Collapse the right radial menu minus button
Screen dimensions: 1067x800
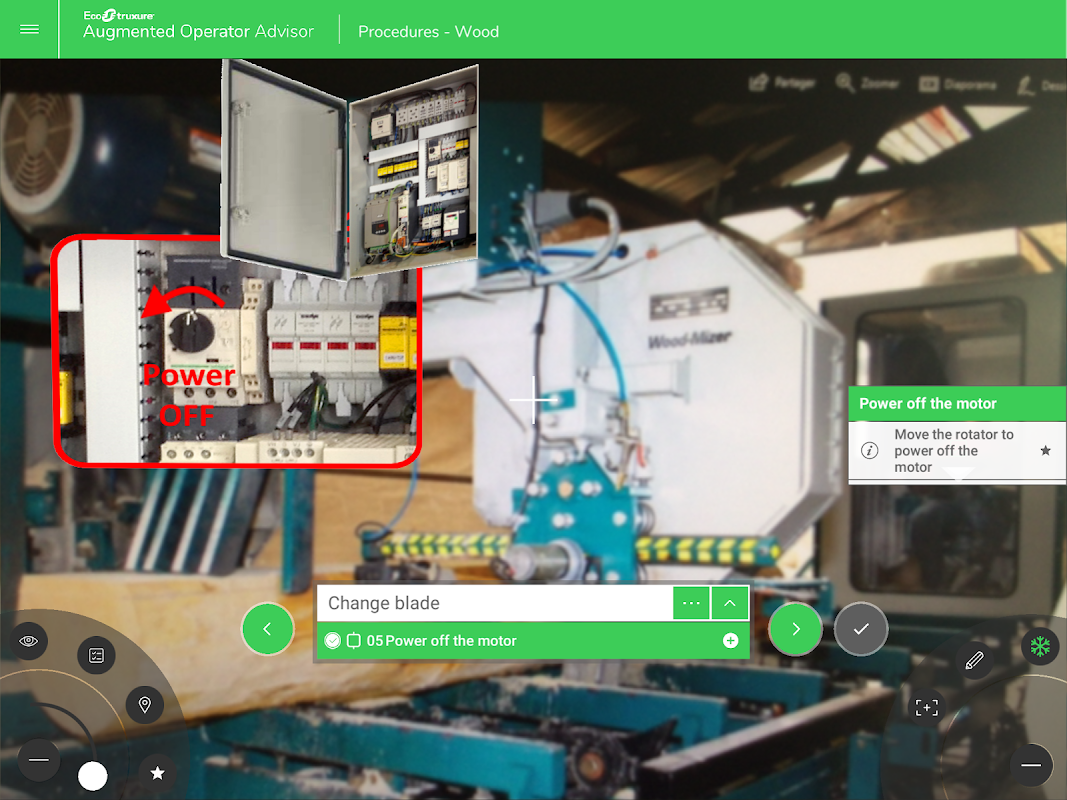pos(1031,765)
